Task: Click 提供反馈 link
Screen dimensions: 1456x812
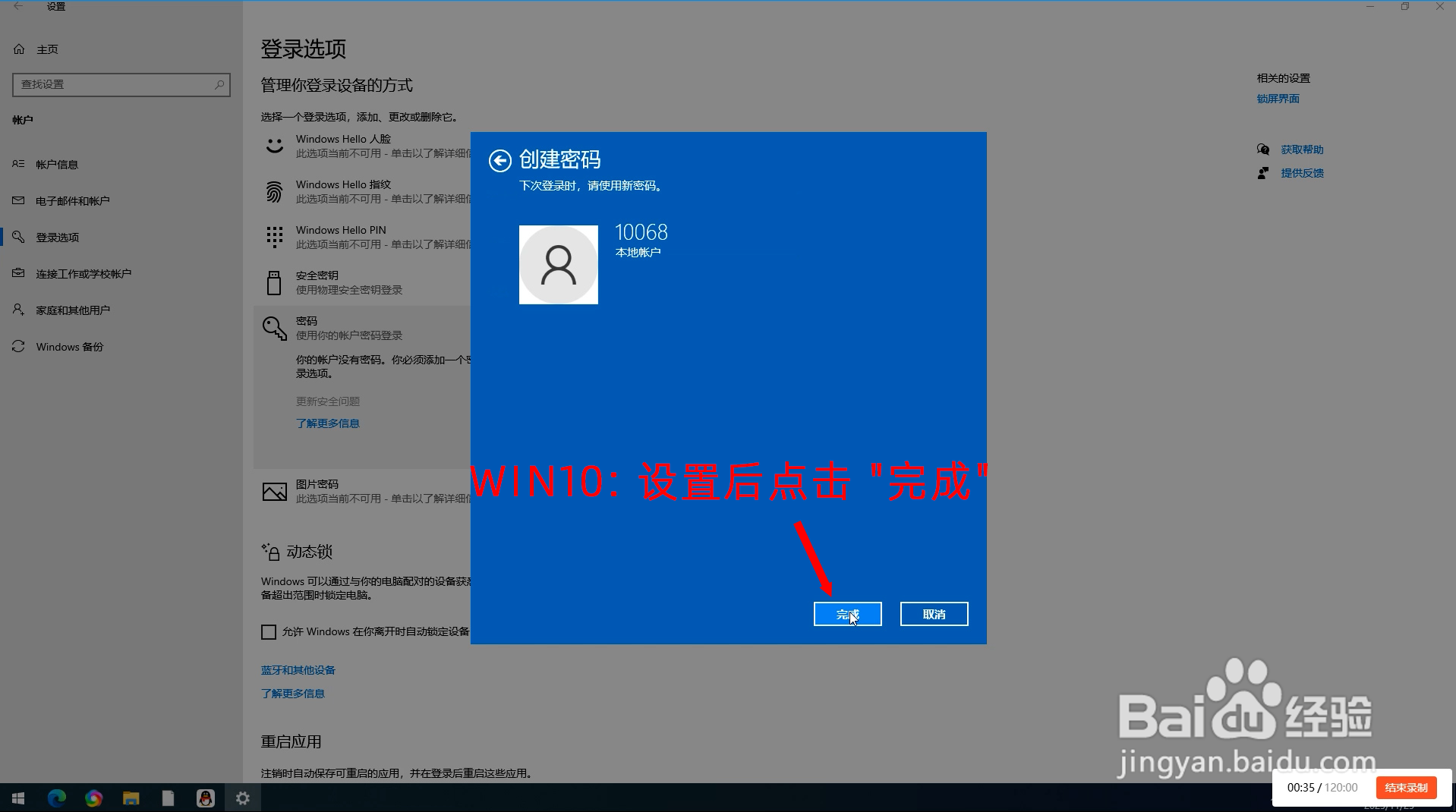Action: pyautogui.click(x=1303, y=173)
